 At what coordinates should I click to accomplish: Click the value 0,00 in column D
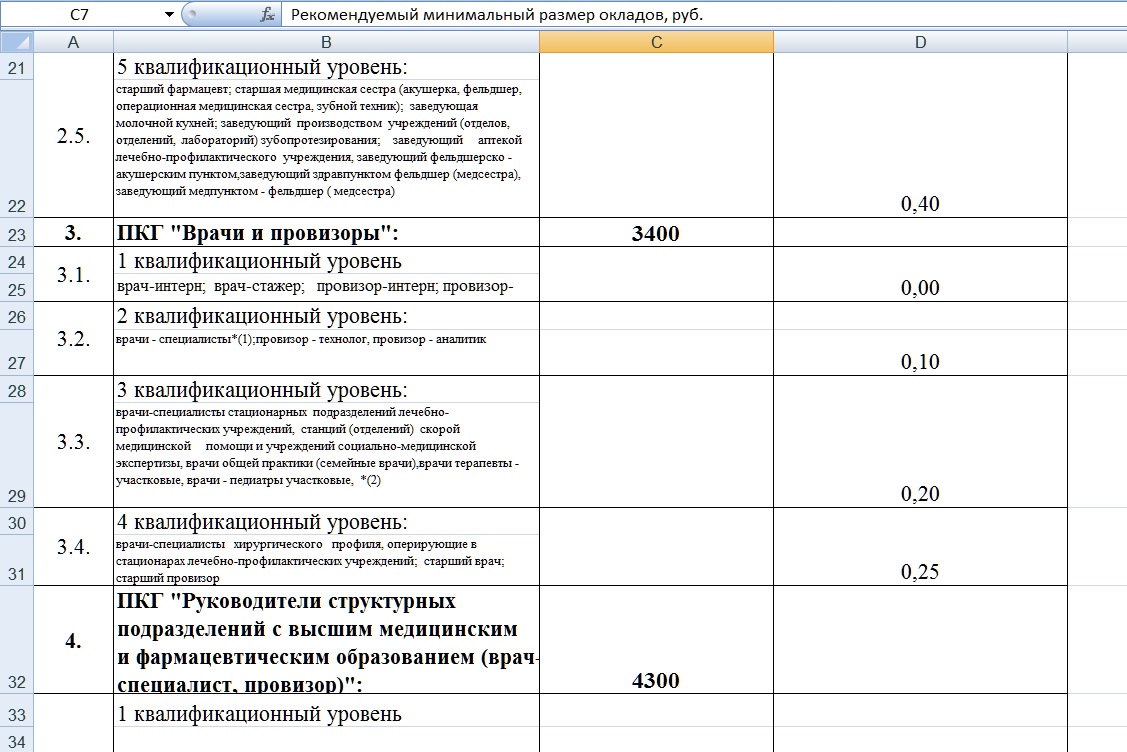920,288
